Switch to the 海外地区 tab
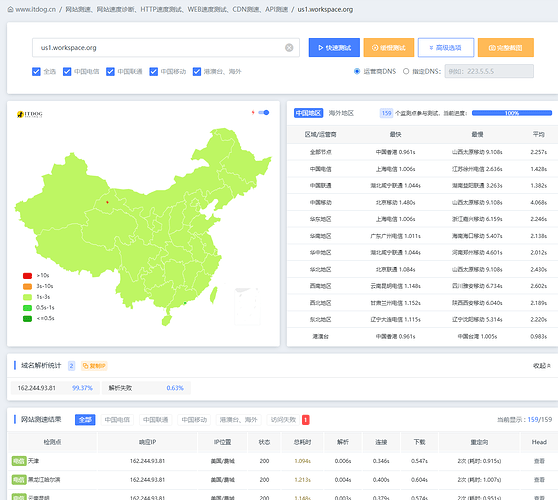This screenshot has height=500, width=558. click(341, 113)
